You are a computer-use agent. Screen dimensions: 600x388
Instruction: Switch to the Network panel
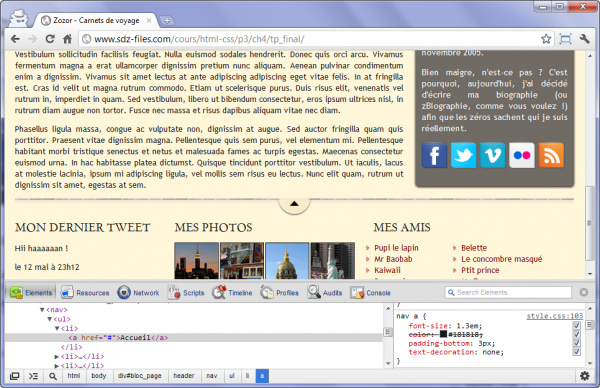point(138,293)
